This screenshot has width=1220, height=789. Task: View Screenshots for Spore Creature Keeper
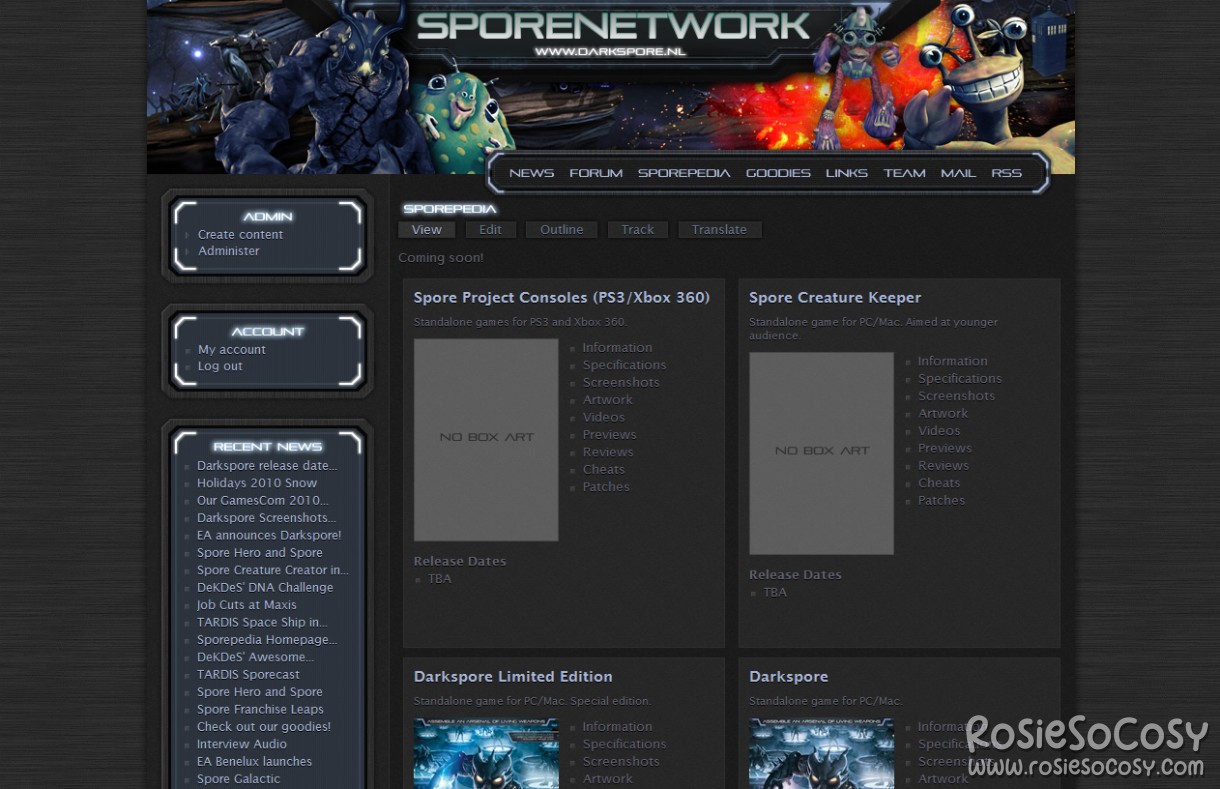pyautogui.click(x=956, y=395)
